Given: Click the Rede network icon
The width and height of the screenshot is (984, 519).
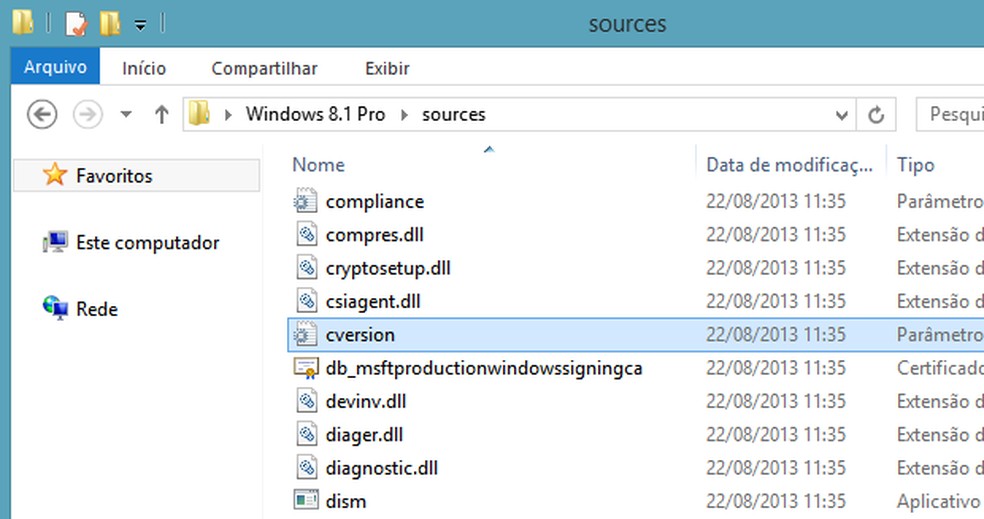Looking at the screenshot, I should click(x=55, y=309).
